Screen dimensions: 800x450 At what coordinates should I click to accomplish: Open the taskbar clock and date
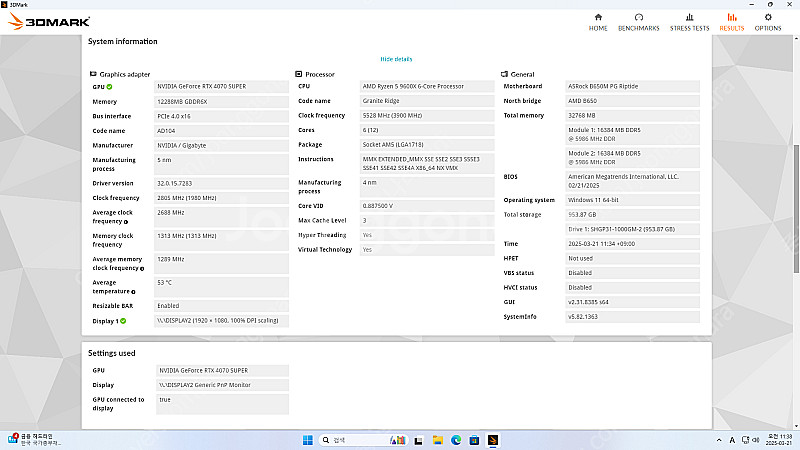[x=780, y=440]
